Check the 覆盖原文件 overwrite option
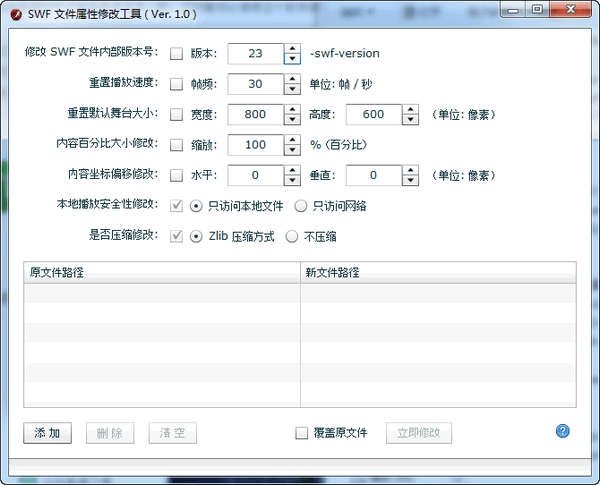The width and height of the screenshot is (600, 485). click(x=302, y=433)
